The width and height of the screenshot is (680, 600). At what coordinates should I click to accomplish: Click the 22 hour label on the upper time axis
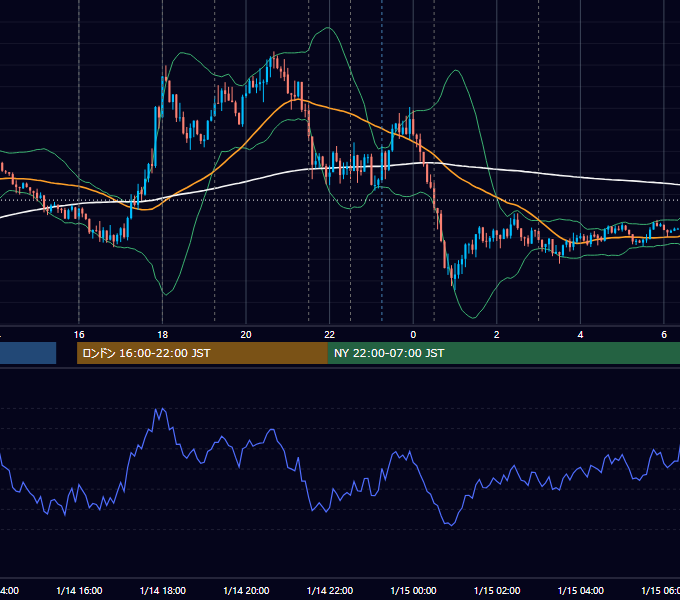pos(330,335)
